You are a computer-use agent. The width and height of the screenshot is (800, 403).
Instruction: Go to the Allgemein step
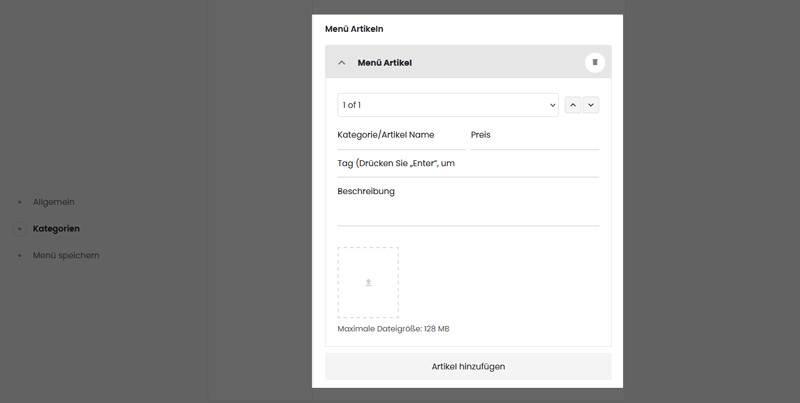coord(54,202)
